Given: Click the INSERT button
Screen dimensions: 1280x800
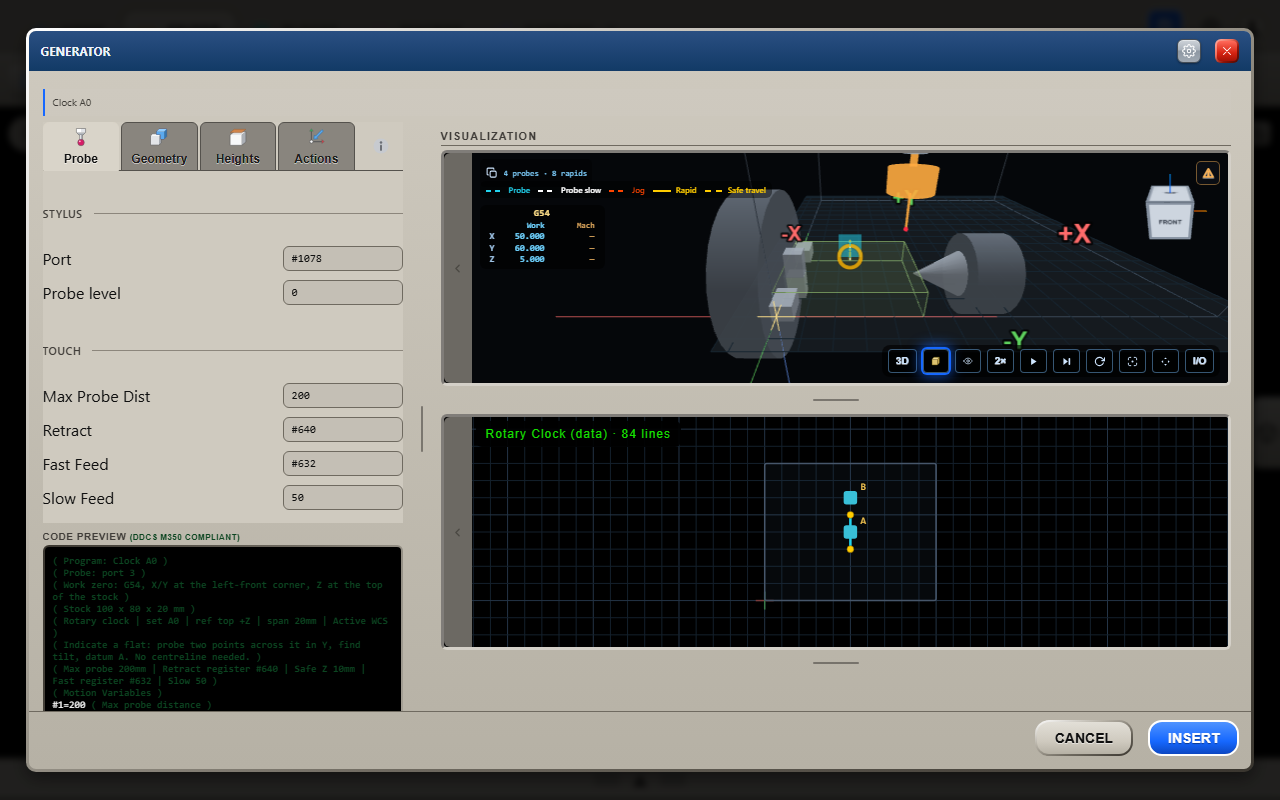Looking at the screenshot, I should 1193,738.
